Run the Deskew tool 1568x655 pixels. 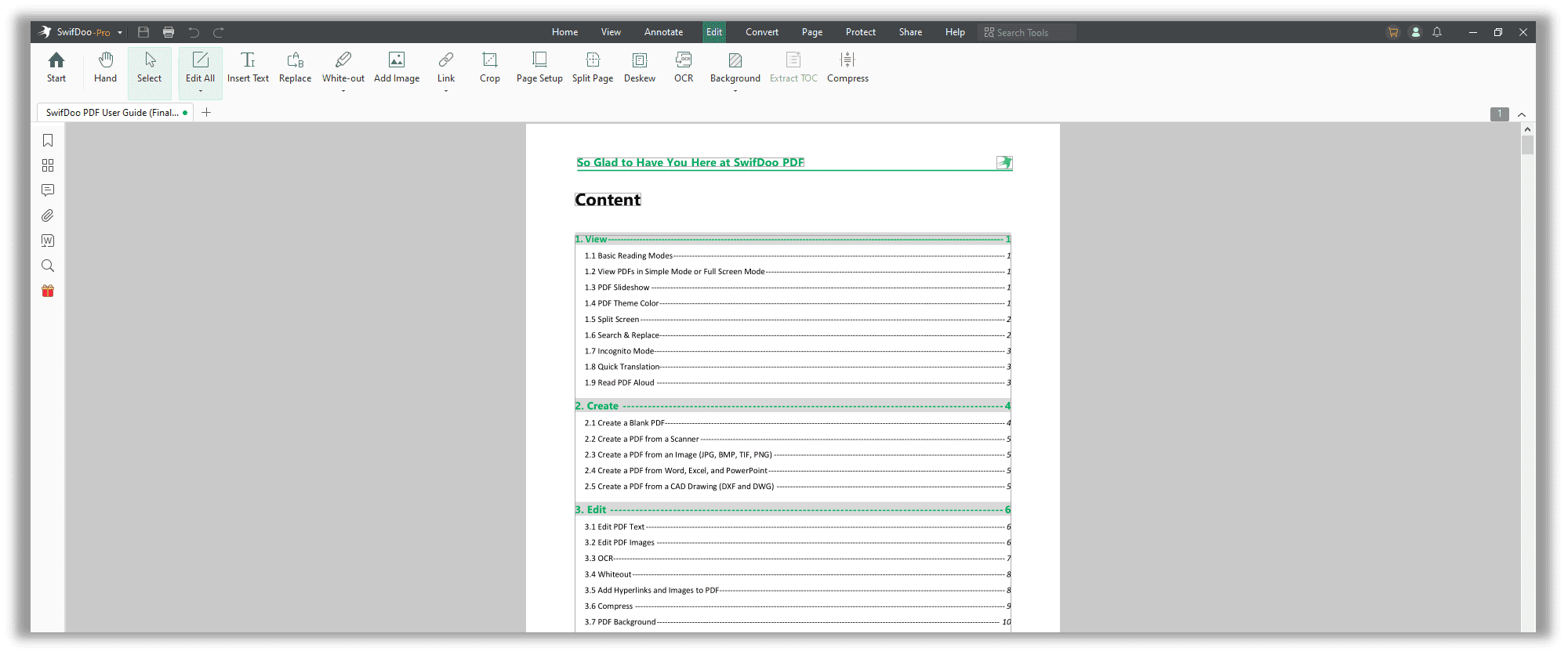[640, 67]
